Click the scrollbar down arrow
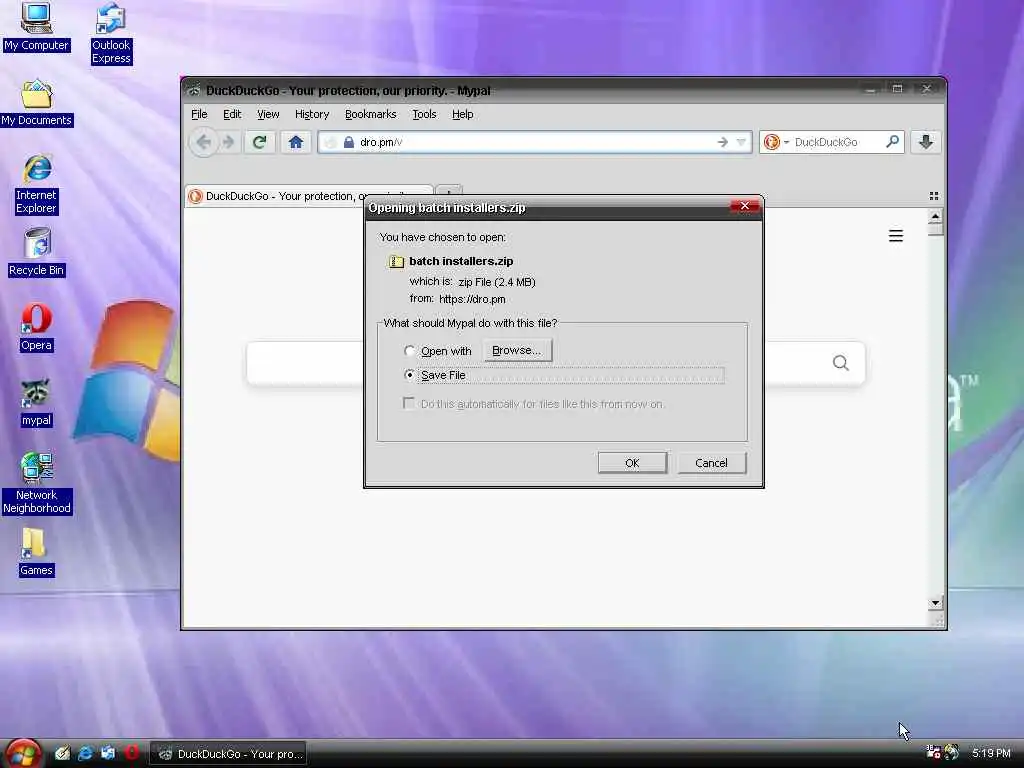This screenshot has width=1024, height=768. point(935,603)
